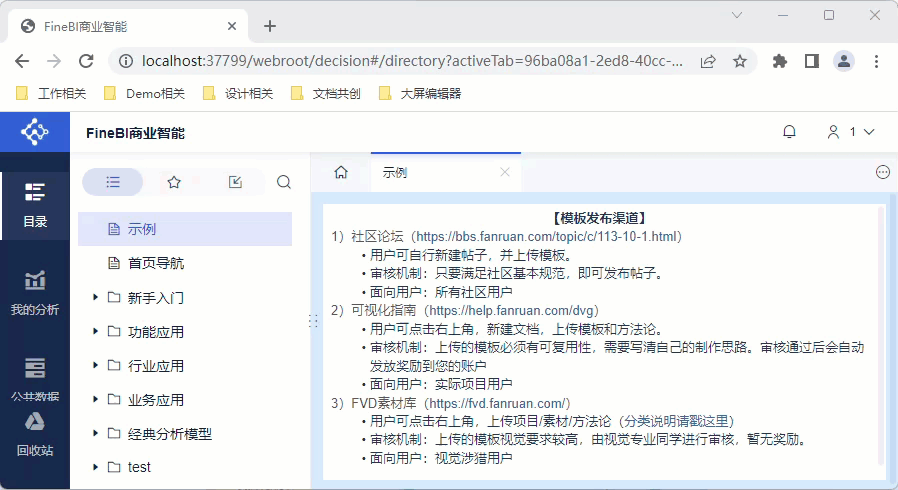Open the 回收站 recycle bin

(x=34, y=435)
